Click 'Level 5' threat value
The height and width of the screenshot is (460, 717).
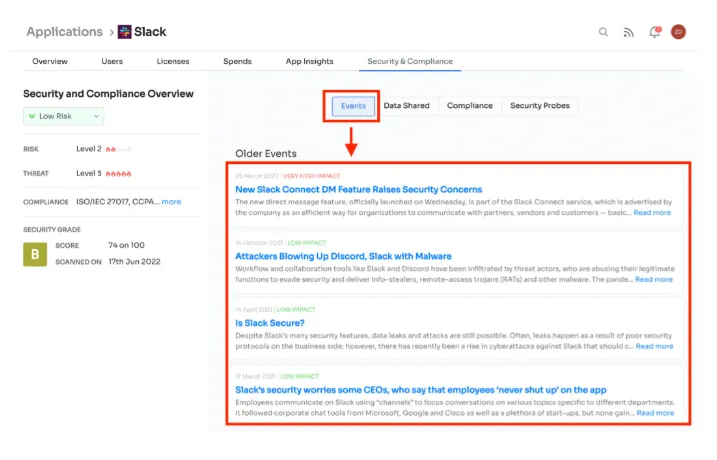pos(89,173)
